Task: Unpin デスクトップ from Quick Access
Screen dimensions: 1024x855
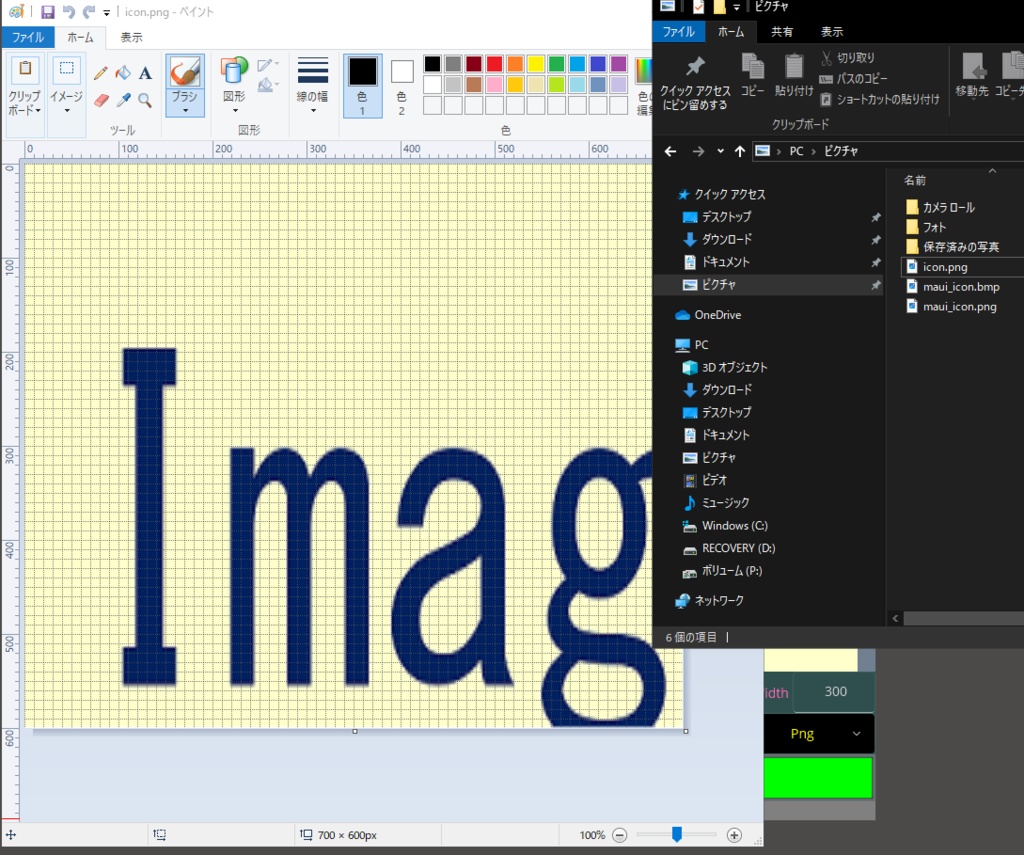Action: click(875, 217)
